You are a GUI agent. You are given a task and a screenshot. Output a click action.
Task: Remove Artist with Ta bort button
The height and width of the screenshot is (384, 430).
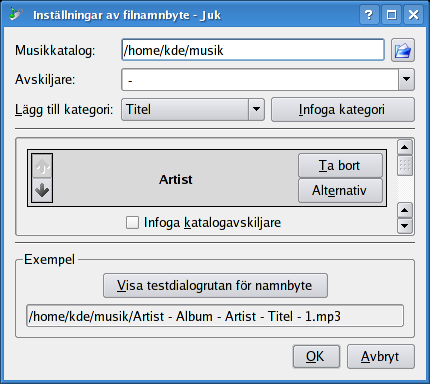[340, 165]
